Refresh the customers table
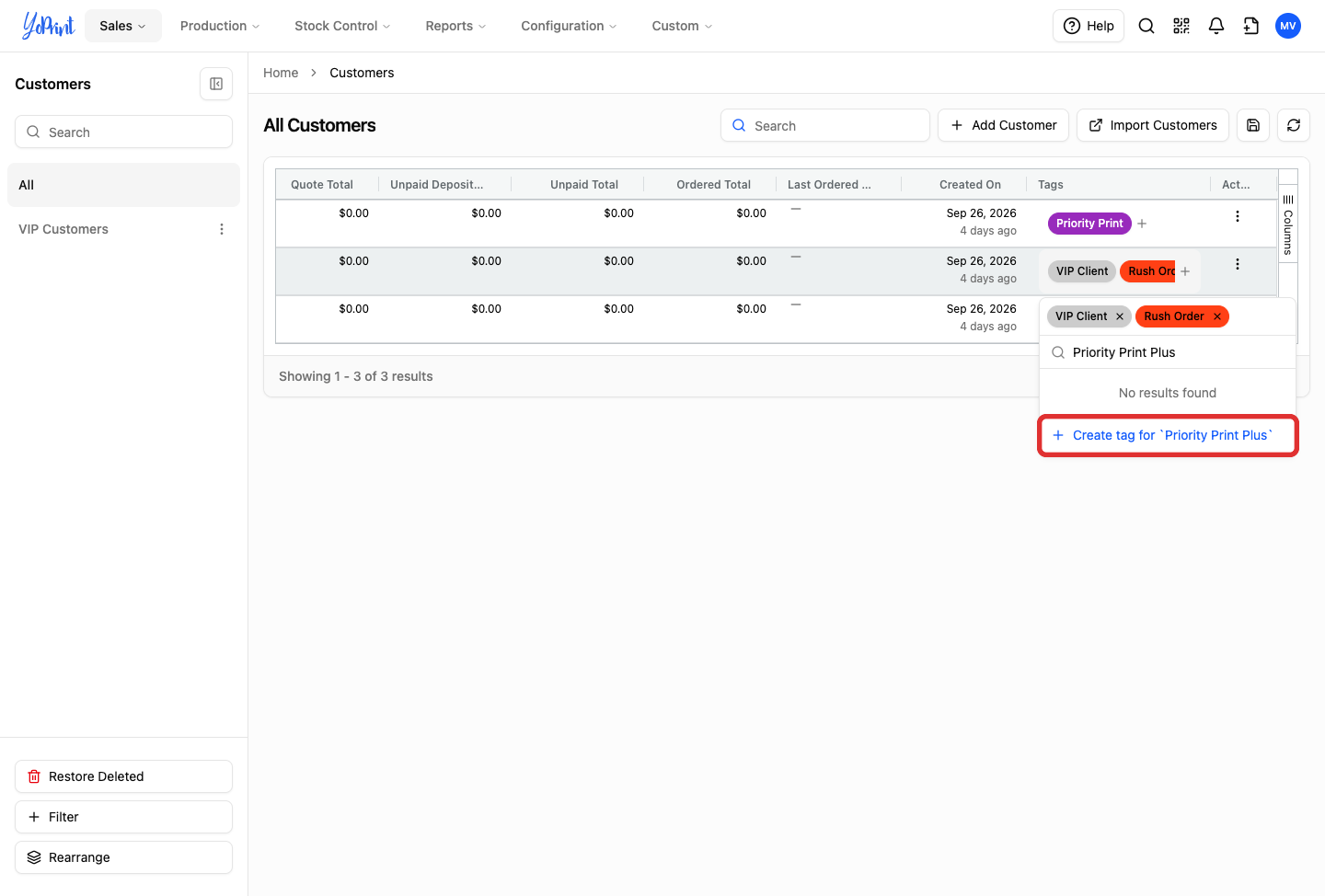Viewport: 1325px width, 896px height. coord(1294,125)
